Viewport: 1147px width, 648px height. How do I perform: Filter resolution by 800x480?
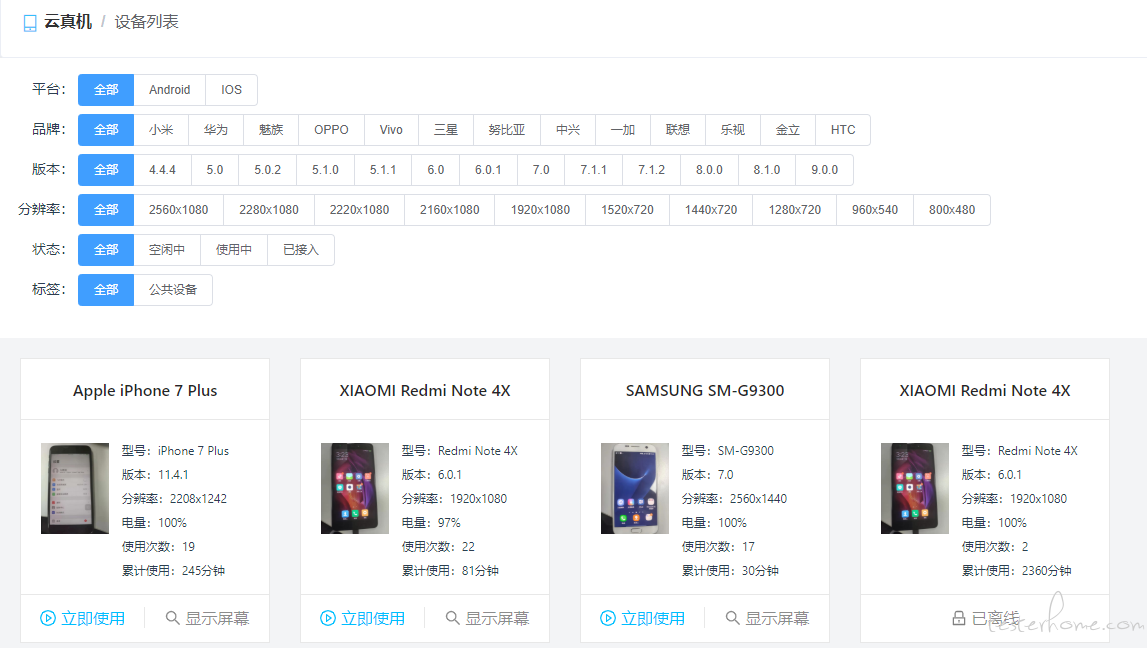(952, 210)
